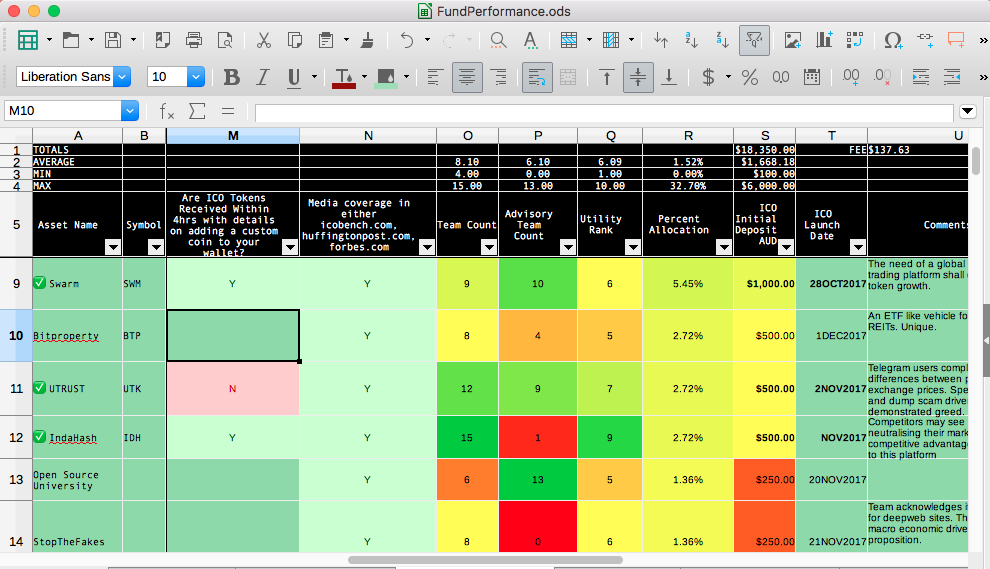
Task: Click the $1,000.00 deposit cell
Action: pyautogui.click(x=765, y=284)
